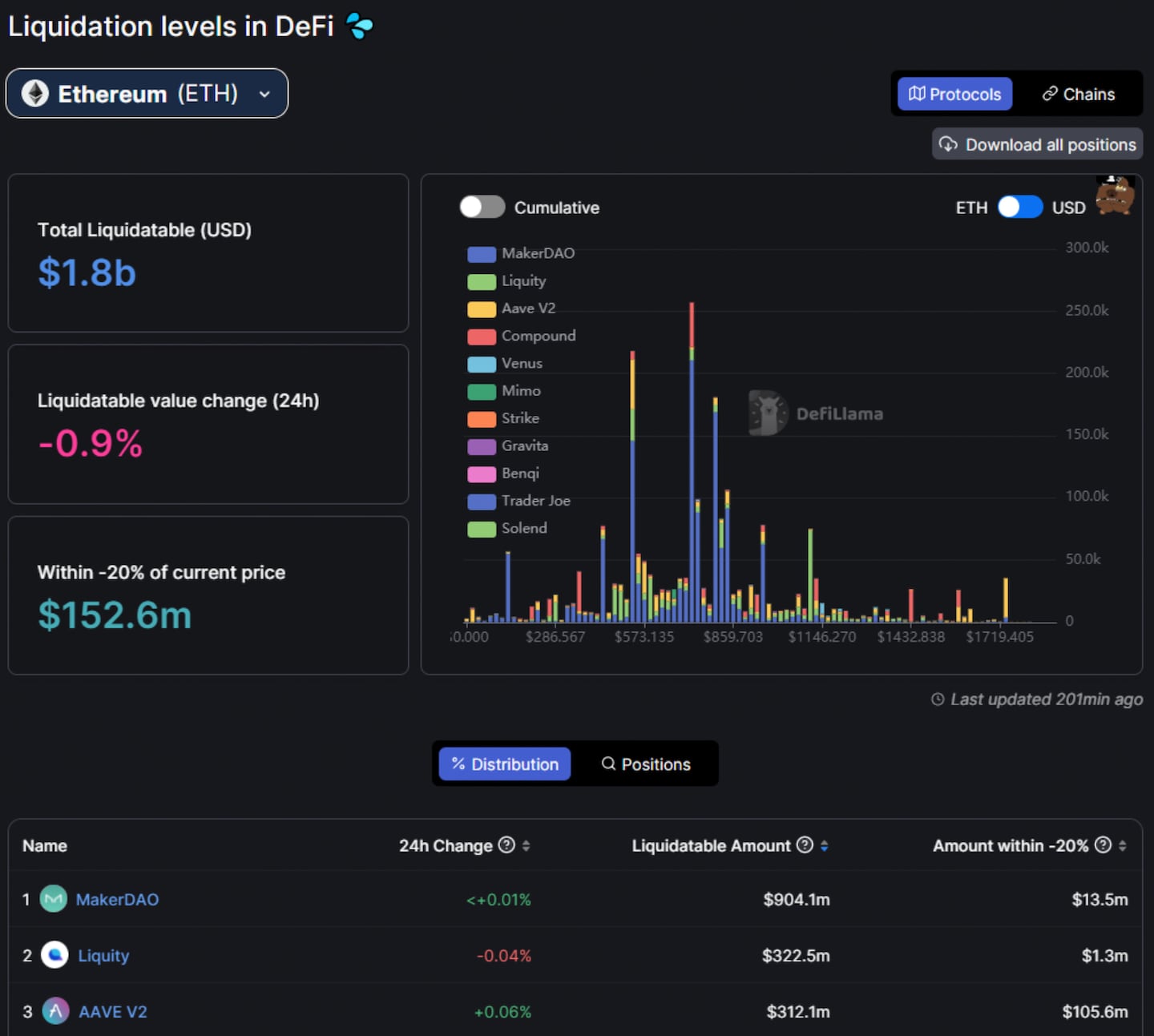Click the Solend legend entry

[x=507, y=529]
